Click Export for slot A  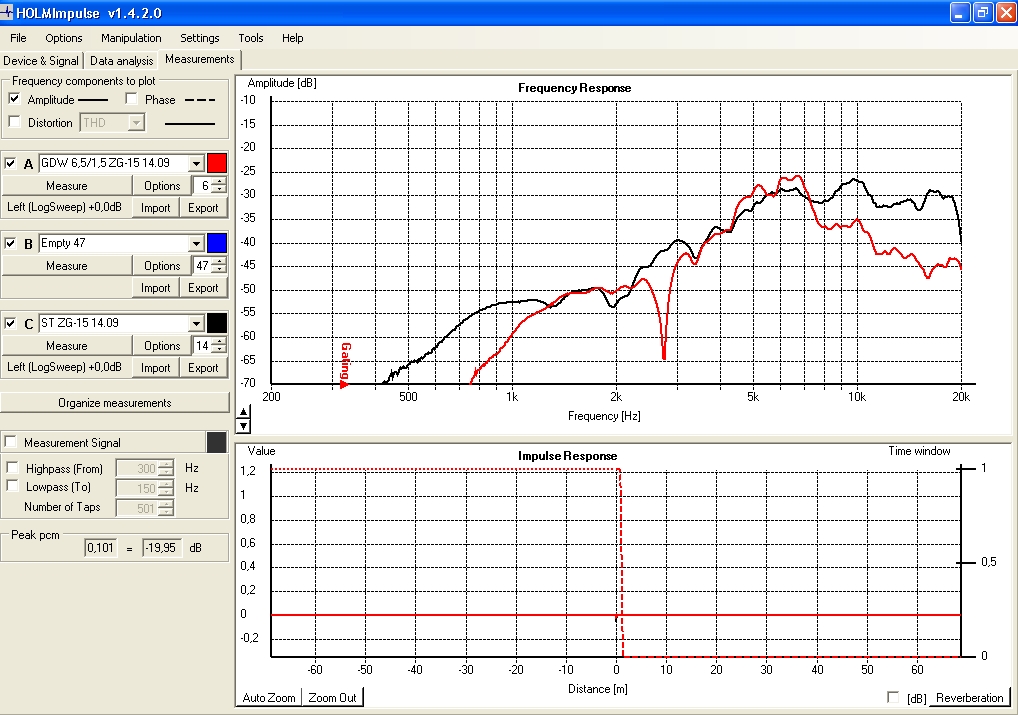[x=203, y=208]
